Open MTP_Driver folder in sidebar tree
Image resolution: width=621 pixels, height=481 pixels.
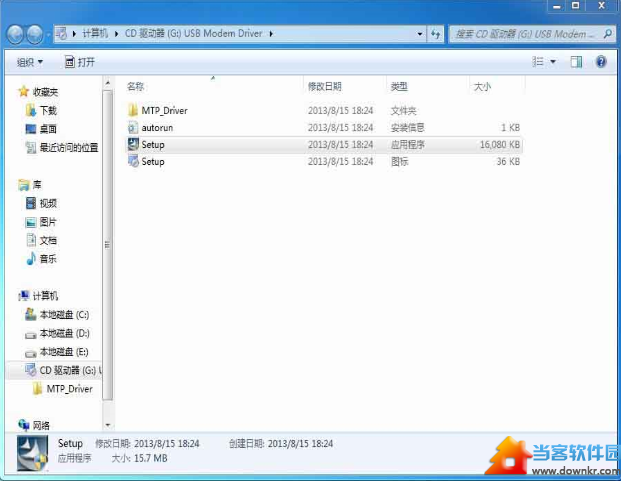63,389
